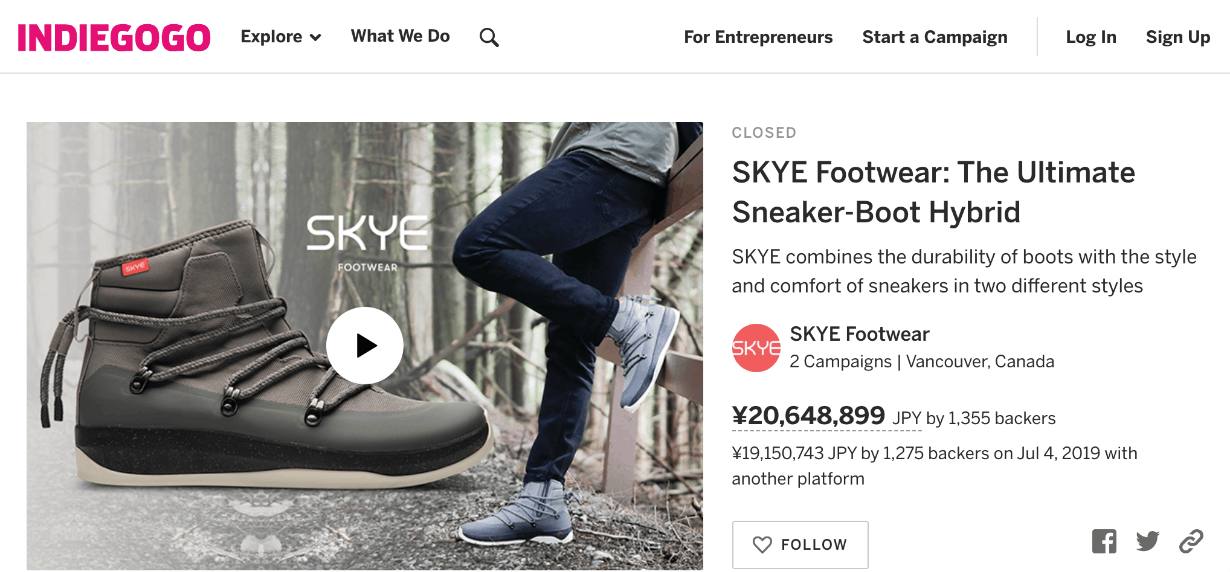
Task: Play the SKYE Footwear campaign video
Action: pyautogui.click(x=365, y=345)
